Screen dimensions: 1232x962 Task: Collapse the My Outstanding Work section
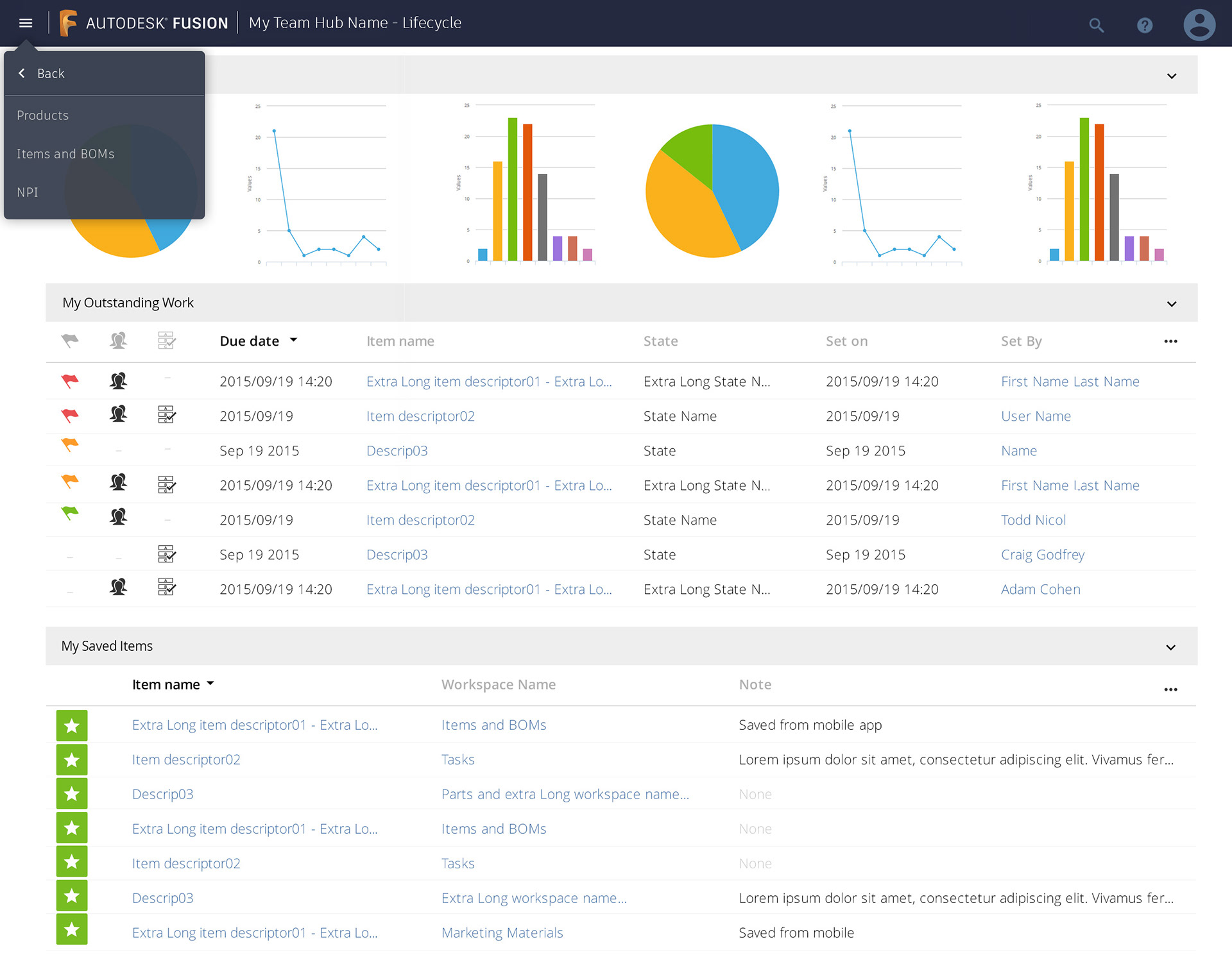[x=1171, y=303]
